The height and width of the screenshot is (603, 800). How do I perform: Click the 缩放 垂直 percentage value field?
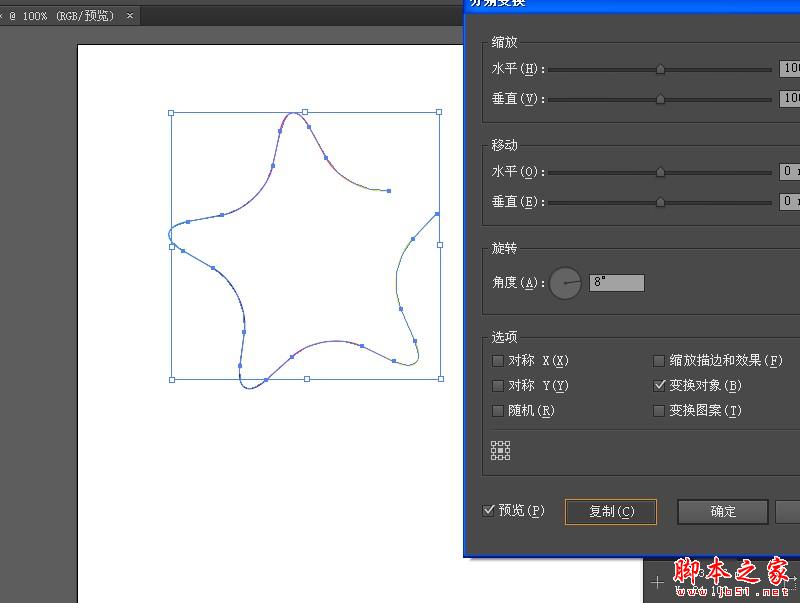click(789, 98)
